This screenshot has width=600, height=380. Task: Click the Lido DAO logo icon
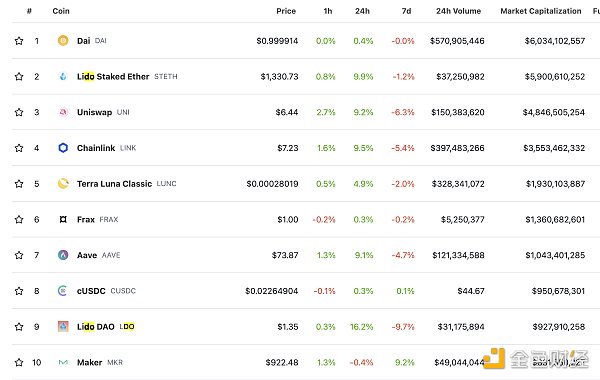(x=63, y=326)
